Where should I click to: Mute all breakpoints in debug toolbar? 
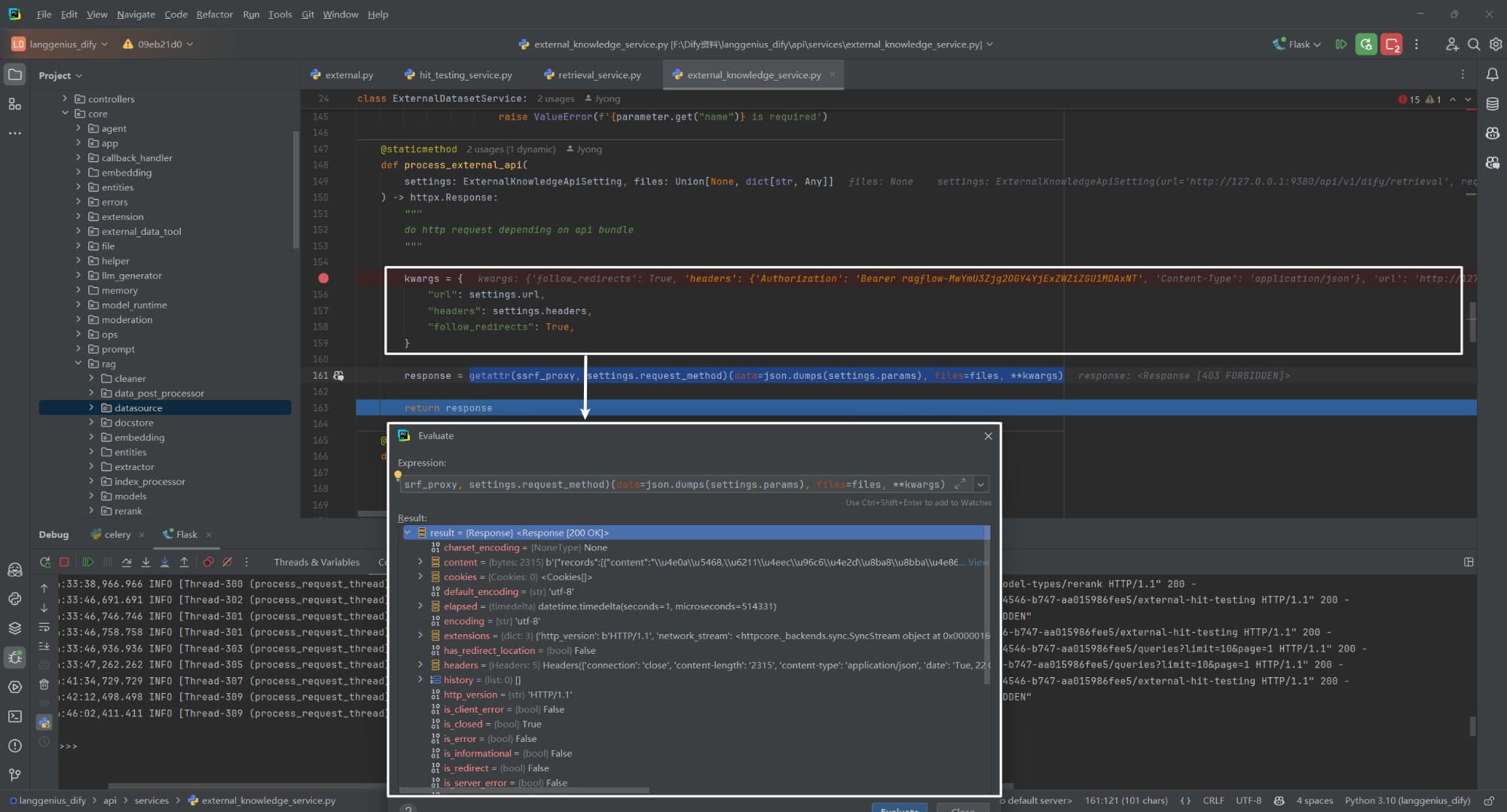tap(228, 562)
